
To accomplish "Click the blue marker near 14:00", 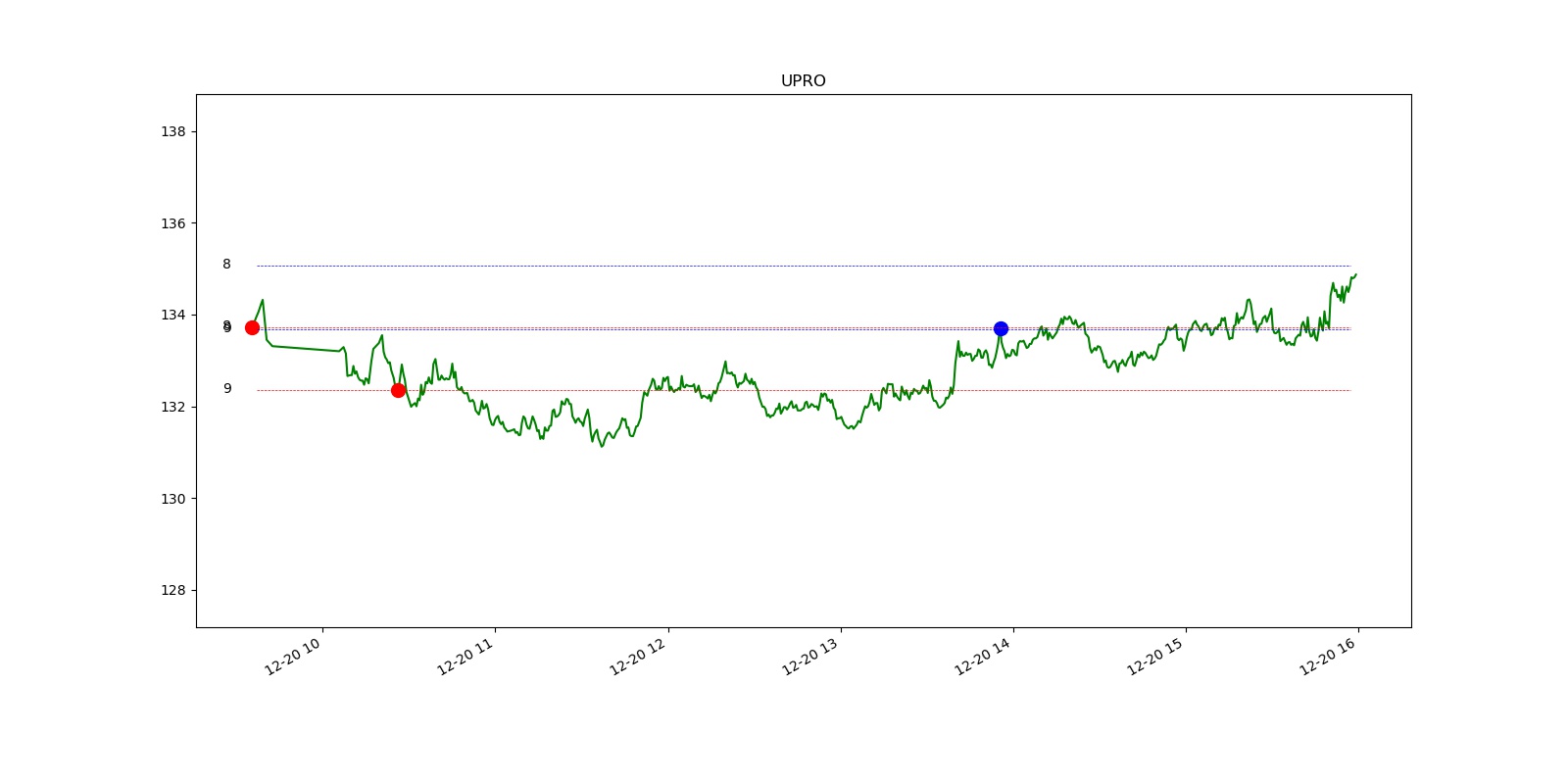I will coord(1001,328).
